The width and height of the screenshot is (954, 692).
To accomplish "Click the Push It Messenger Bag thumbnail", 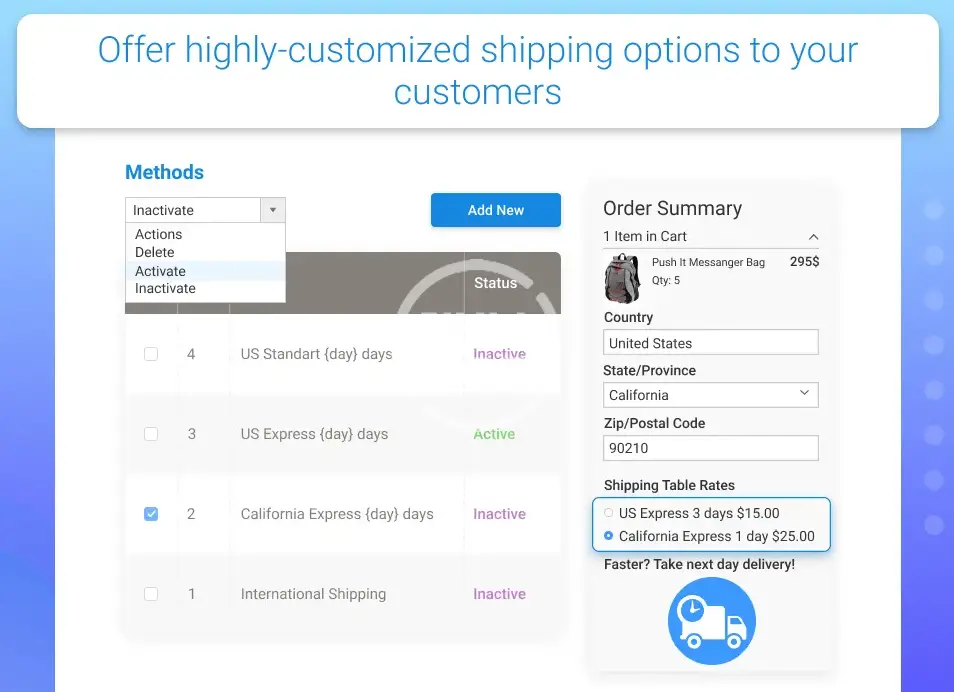I will point(622,277).
